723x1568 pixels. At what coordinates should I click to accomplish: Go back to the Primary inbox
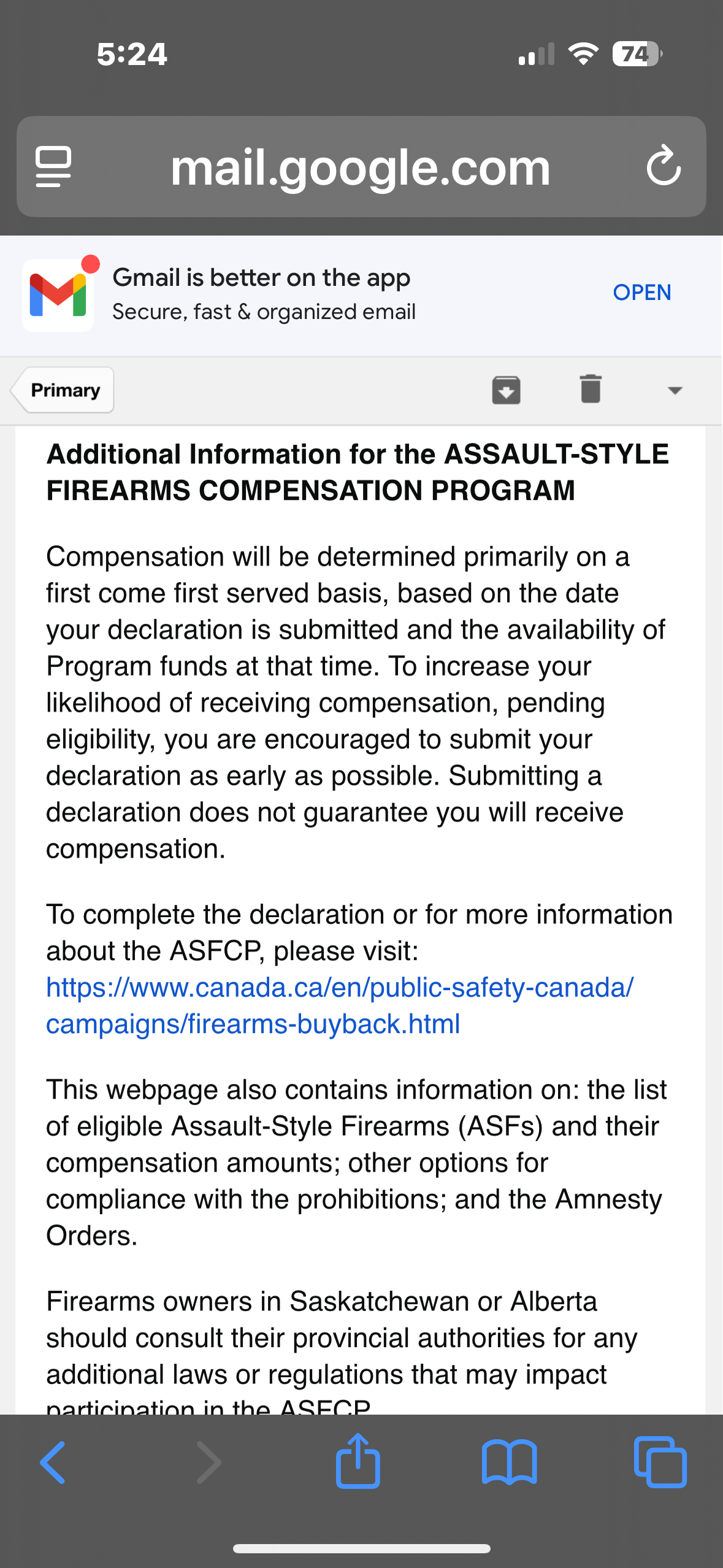(x=63, y=390)
